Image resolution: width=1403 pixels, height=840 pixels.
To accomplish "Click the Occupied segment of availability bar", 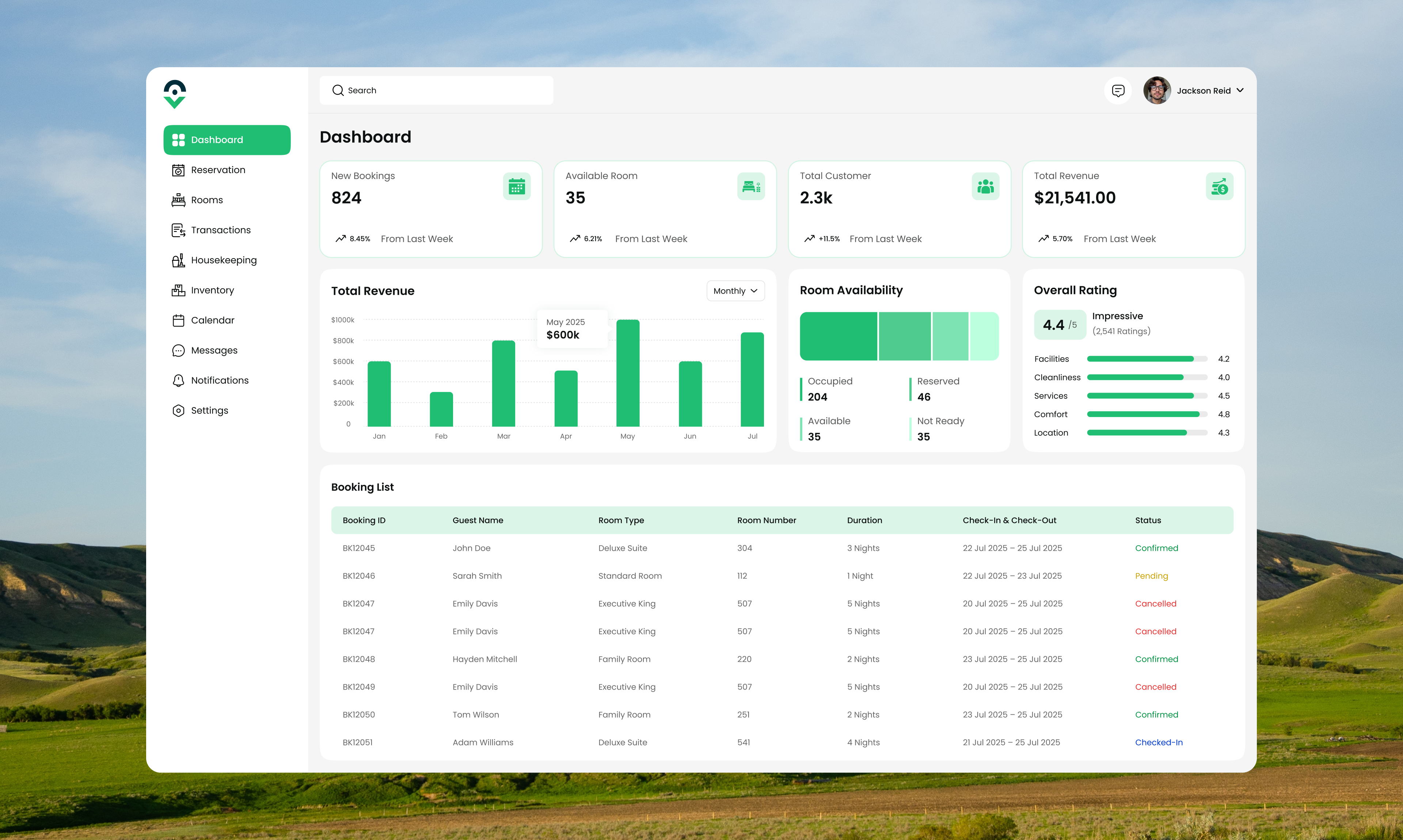I will pyautogui.click(x=838, y=336).
